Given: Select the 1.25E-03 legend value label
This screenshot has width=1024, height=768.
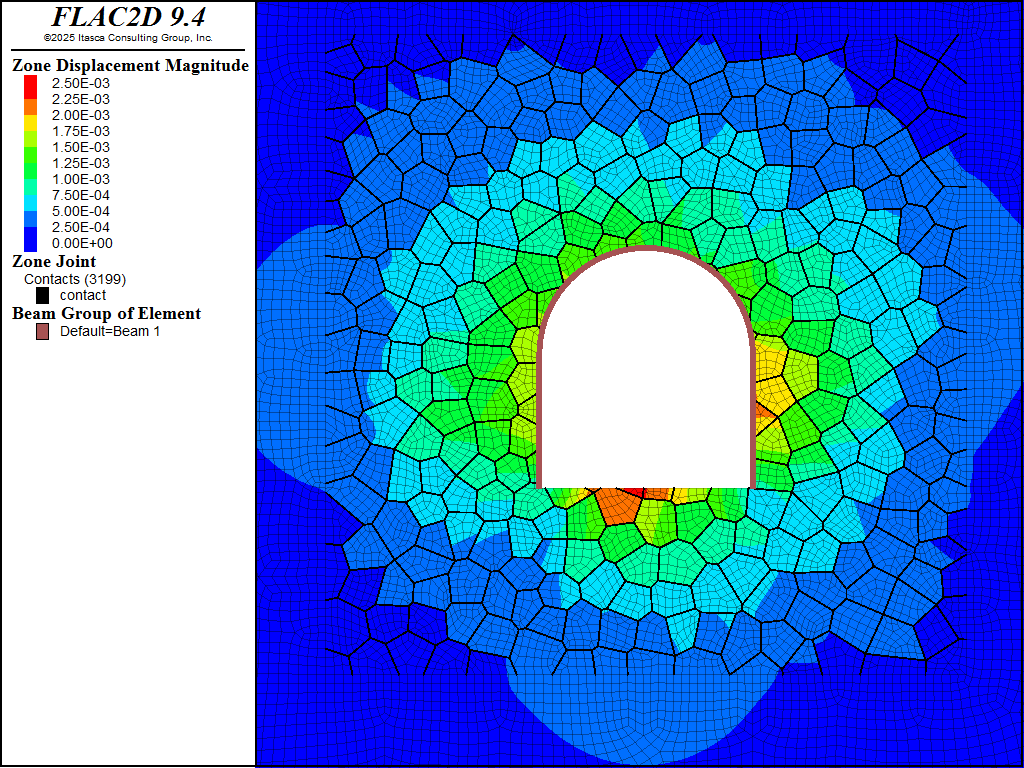Looking at the screenshot, I should [81, 163].
